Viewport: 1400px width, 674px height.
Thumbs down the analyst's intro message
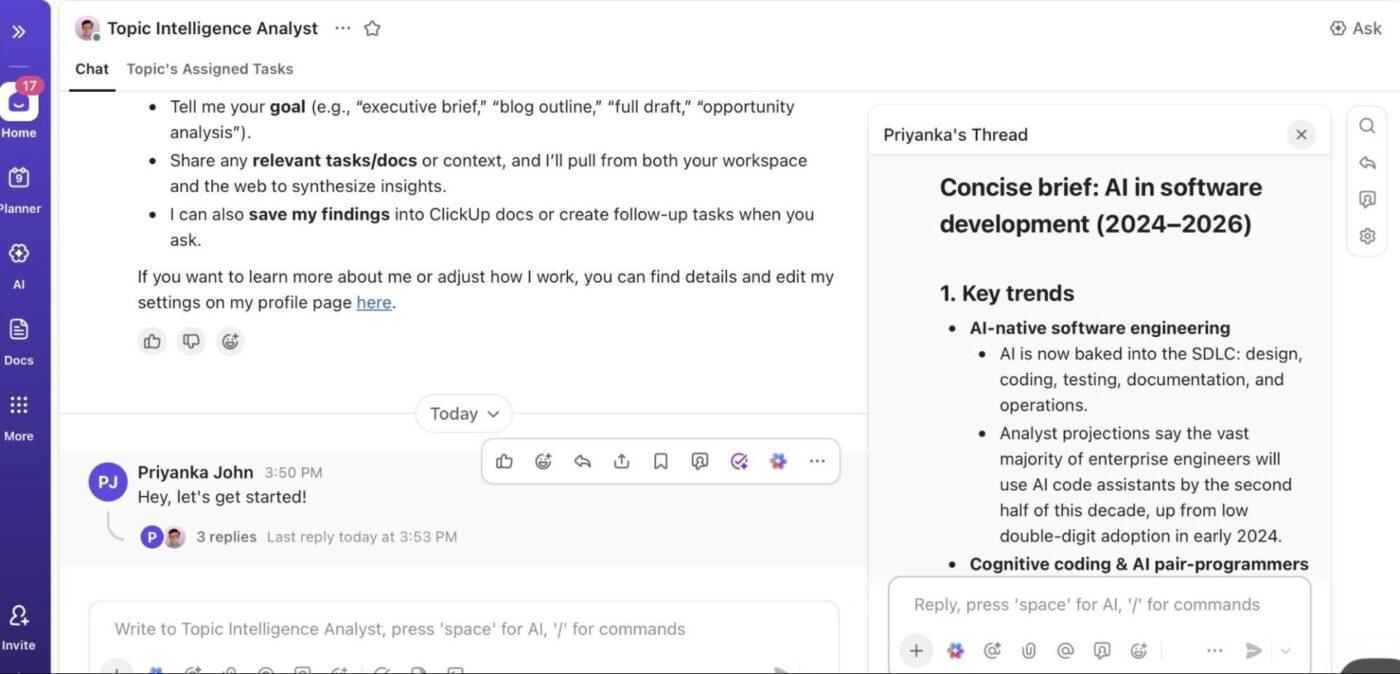tap(191, 342)
